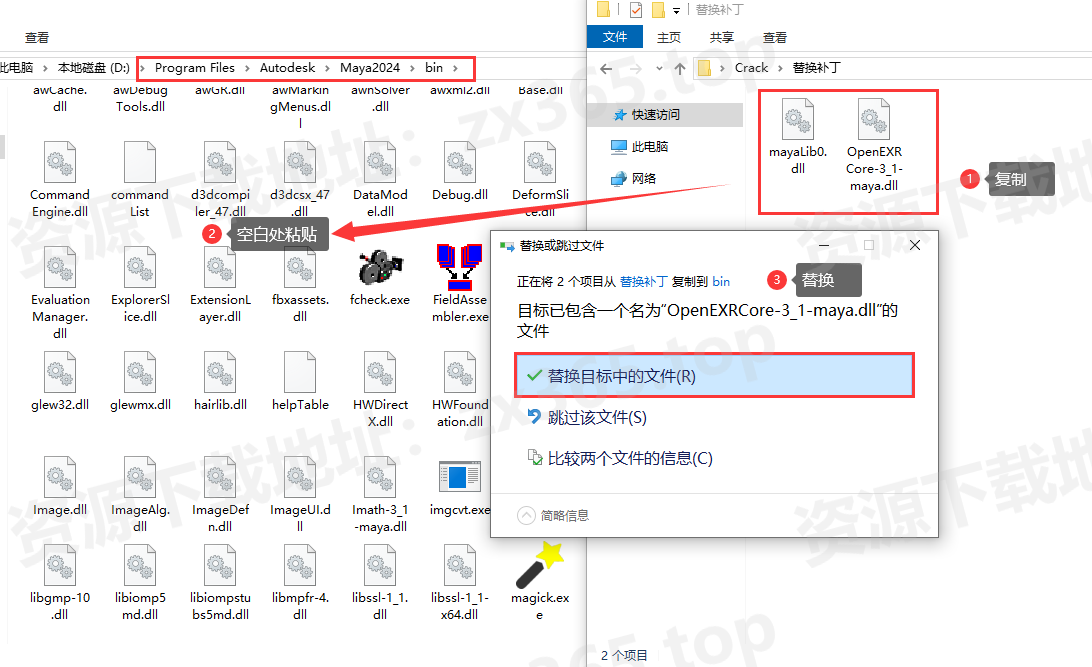Open recent locations dropdown arrow

tap(659, 68)
